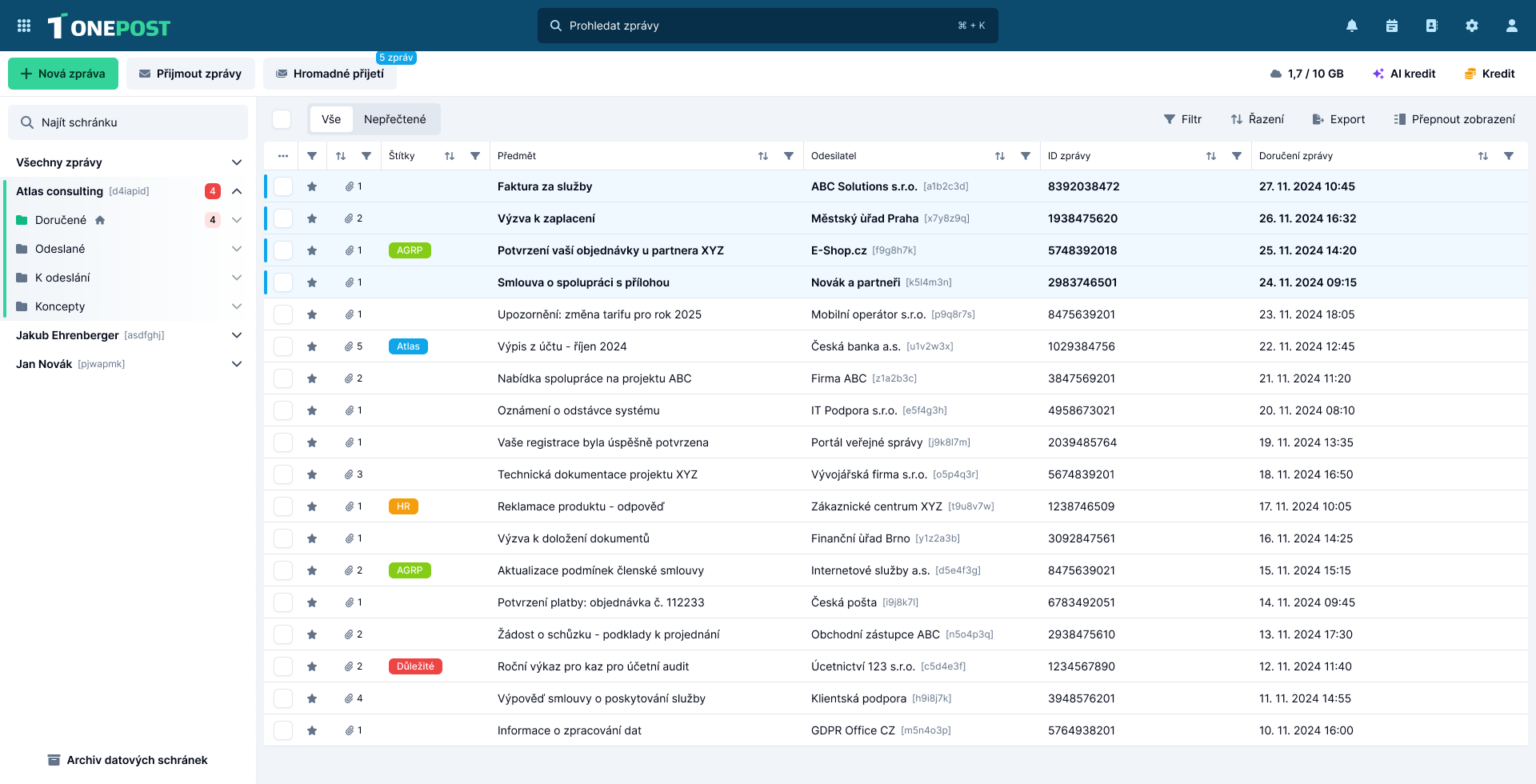Viewport: 1536px width, 784px height.
Task: Collapse the Atlas consulting mailbox
Action: tap(237, 191)
